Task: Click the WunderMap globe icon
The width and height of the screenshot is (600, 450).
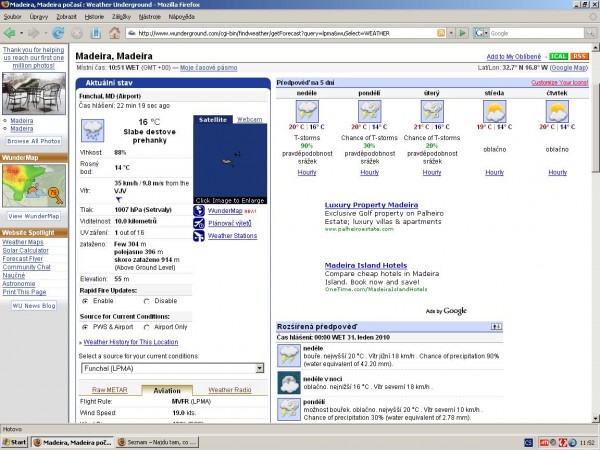Action: point(199,211)
